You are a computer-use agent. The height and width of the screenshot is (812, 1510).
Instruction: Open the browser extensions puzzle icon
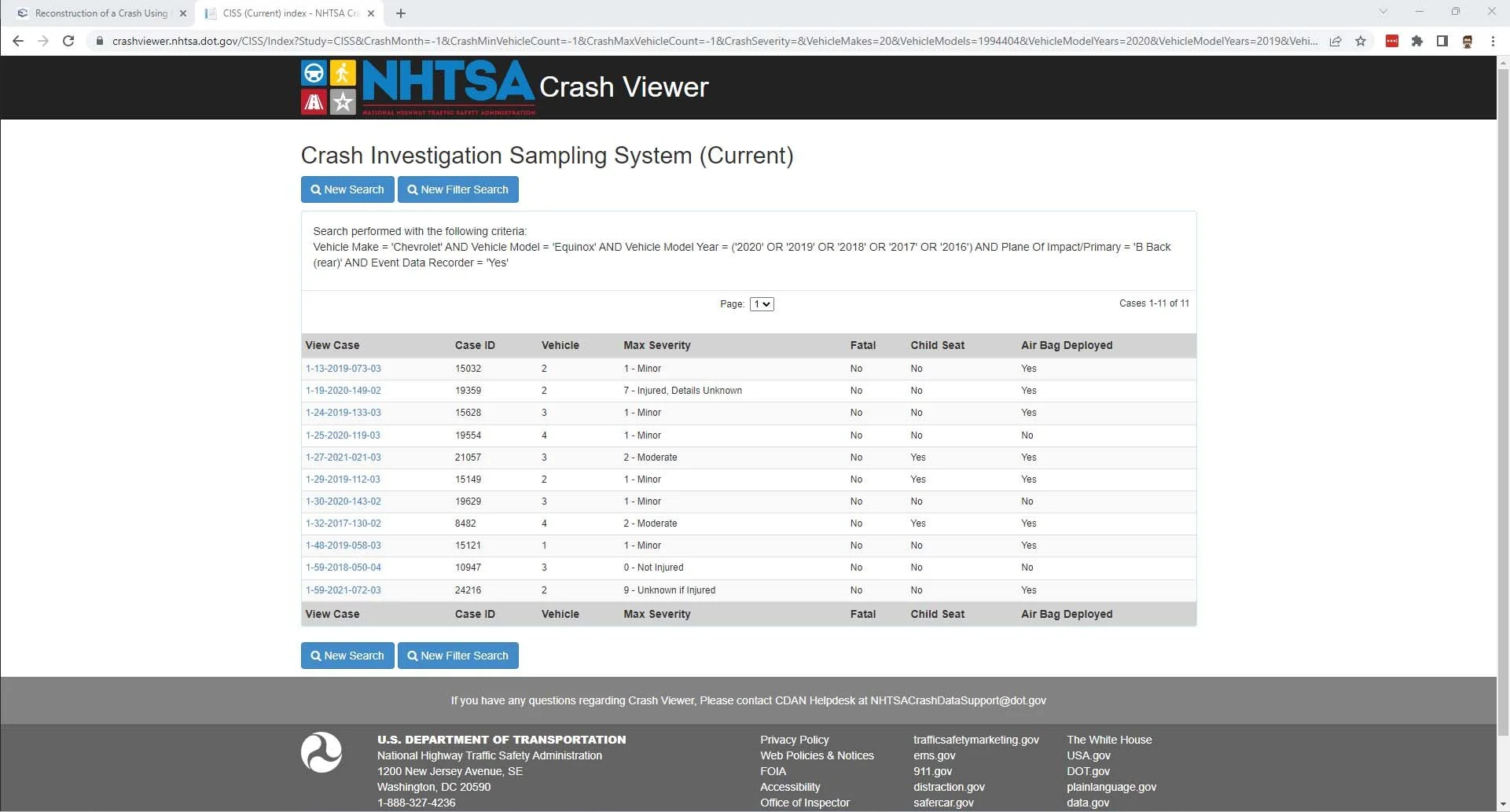(1418, 41)
